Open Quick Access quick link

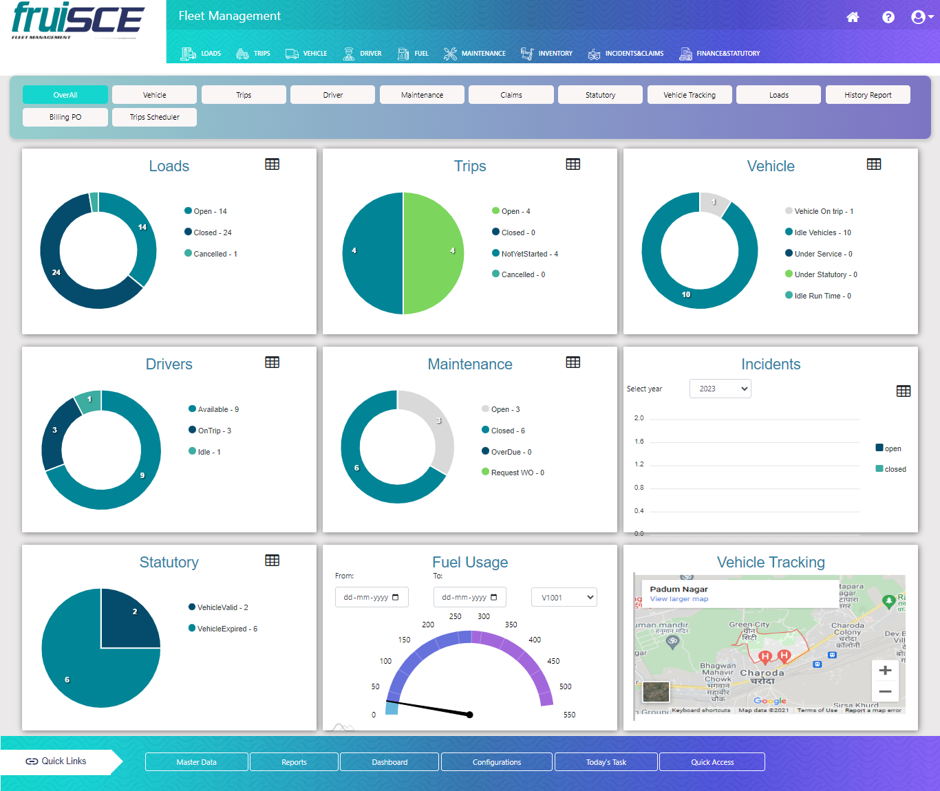[712, 762]
